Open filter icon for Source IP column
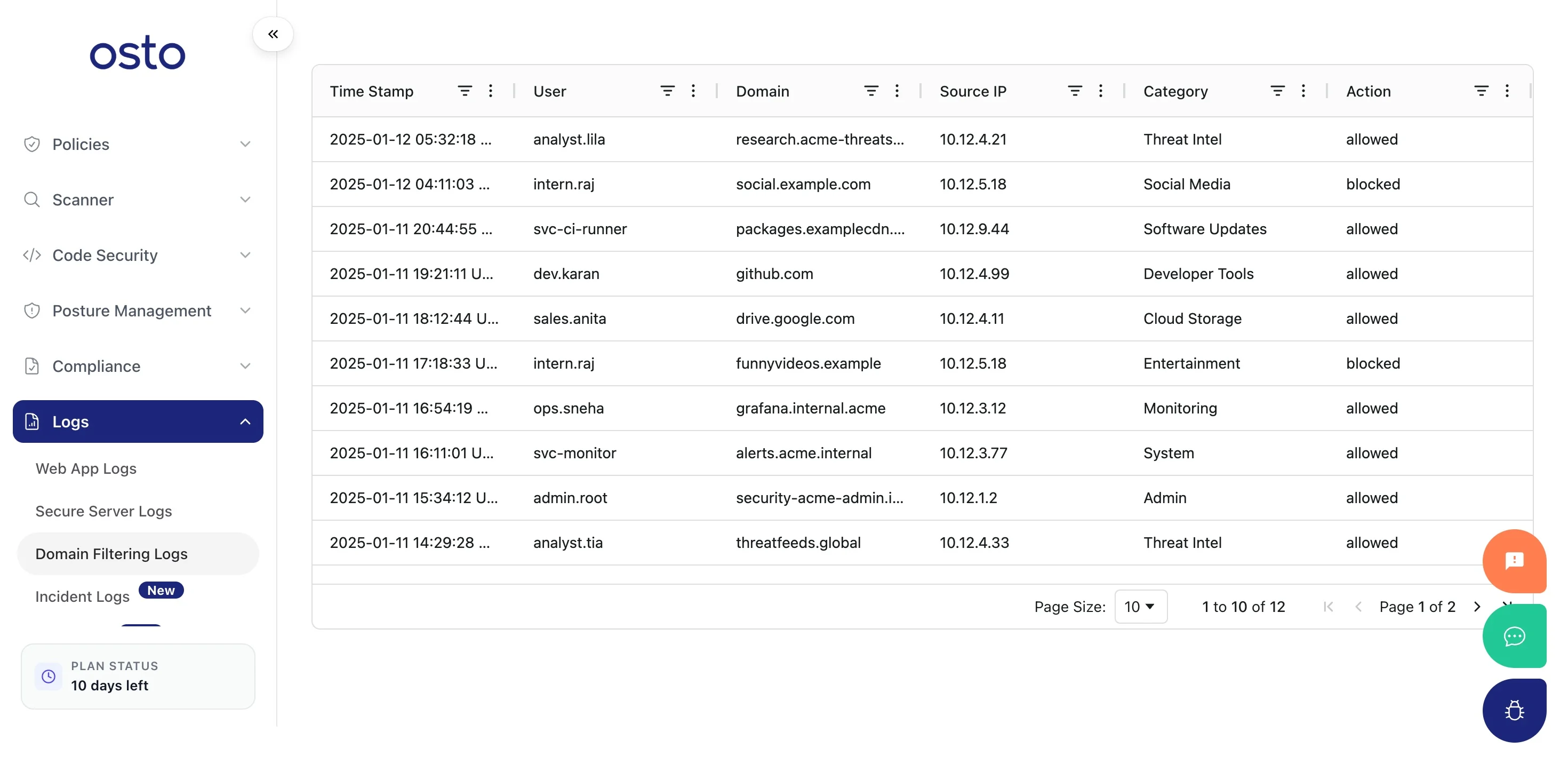 pos(1075,91)
